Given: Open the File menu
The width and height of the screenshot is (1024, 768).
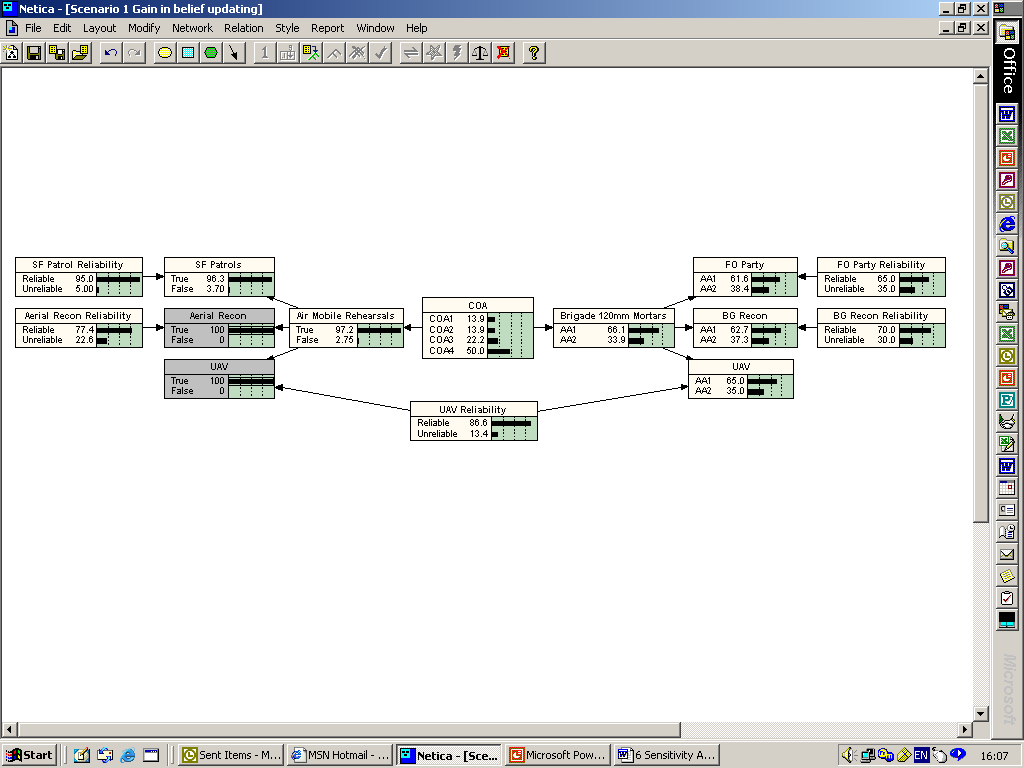Looking at the screenshot, I should tap(33, 28).
